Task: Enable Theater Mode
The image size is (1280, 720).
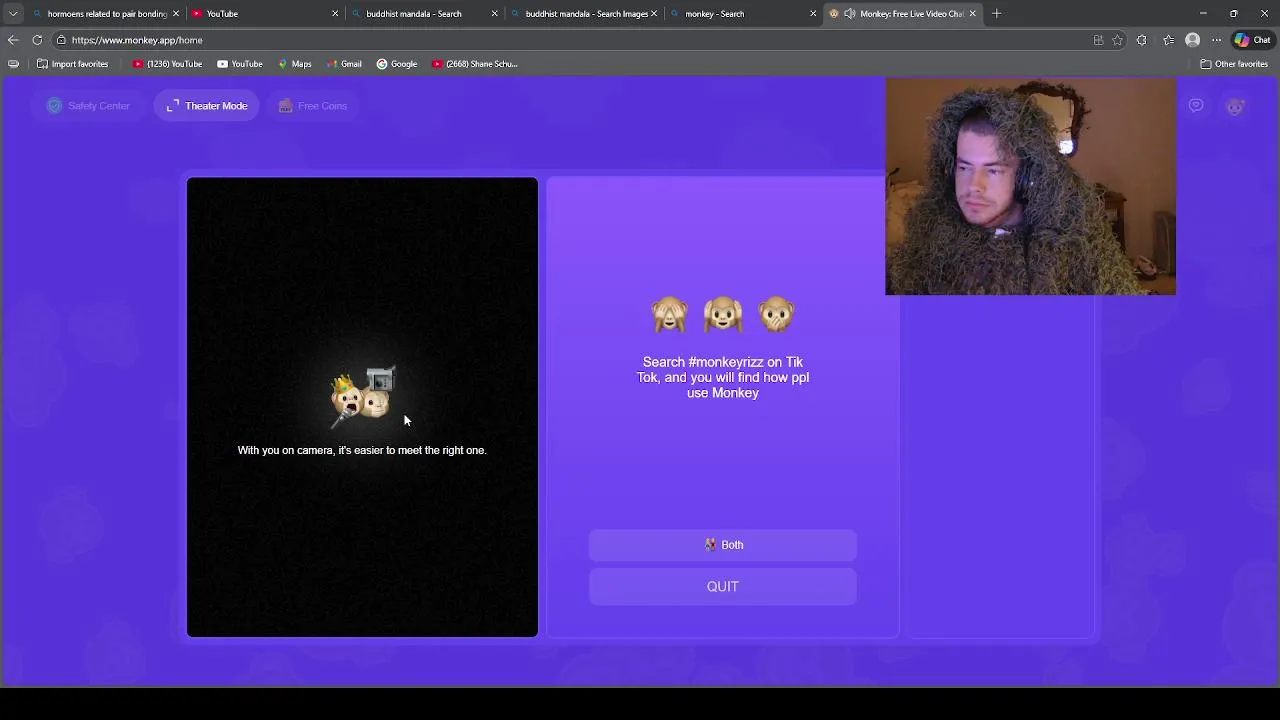Action: point(207,106)
